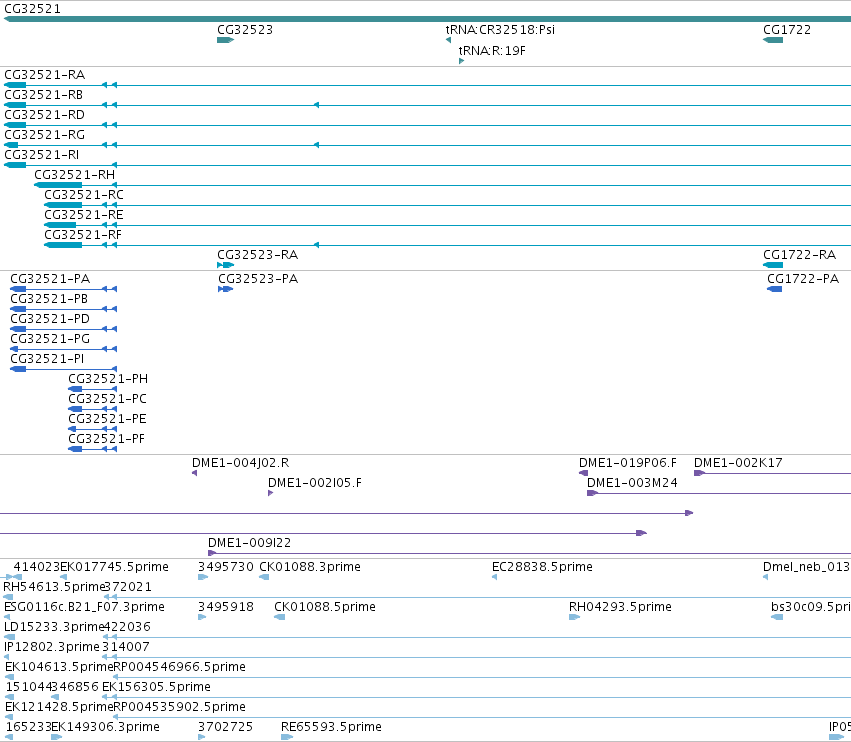Image resolution: width=851 pixels, height=742 pixels.
Task: Click EST label IP12802.3prime
Action: coord(52,646)
